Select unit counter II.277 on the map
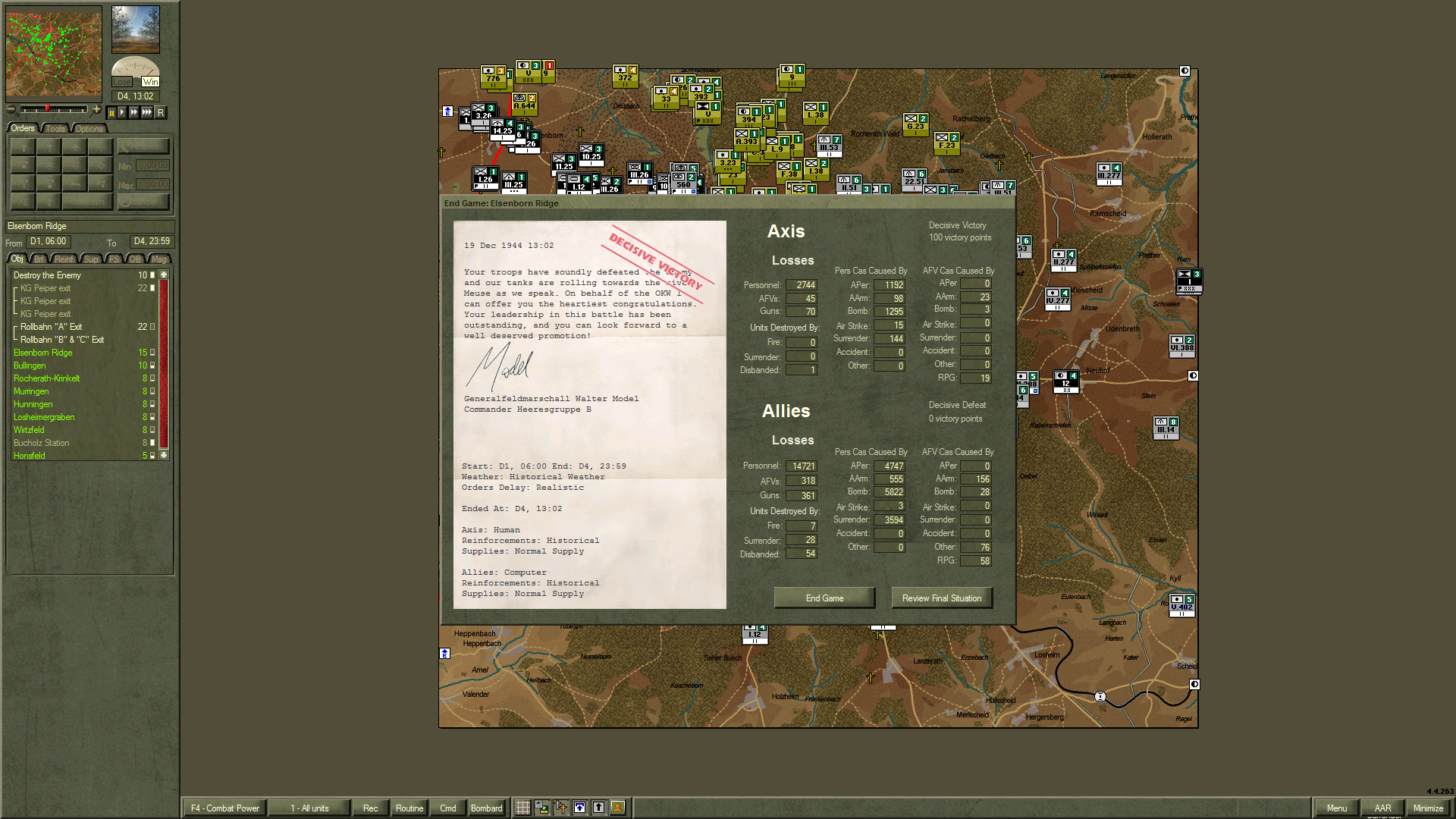Viewport: 1456px width, 819px height. point(1064,260)
